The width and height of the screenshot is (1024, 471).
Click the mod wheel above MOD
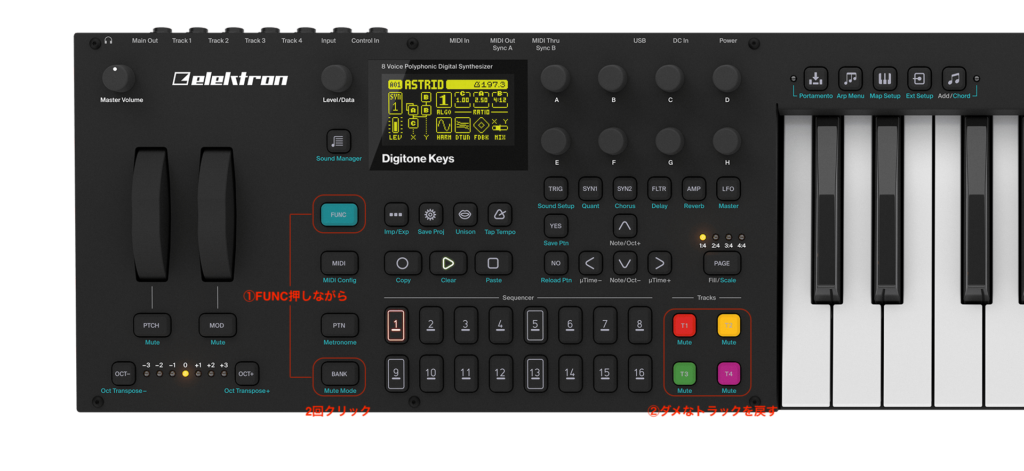[x=217, y=215]
